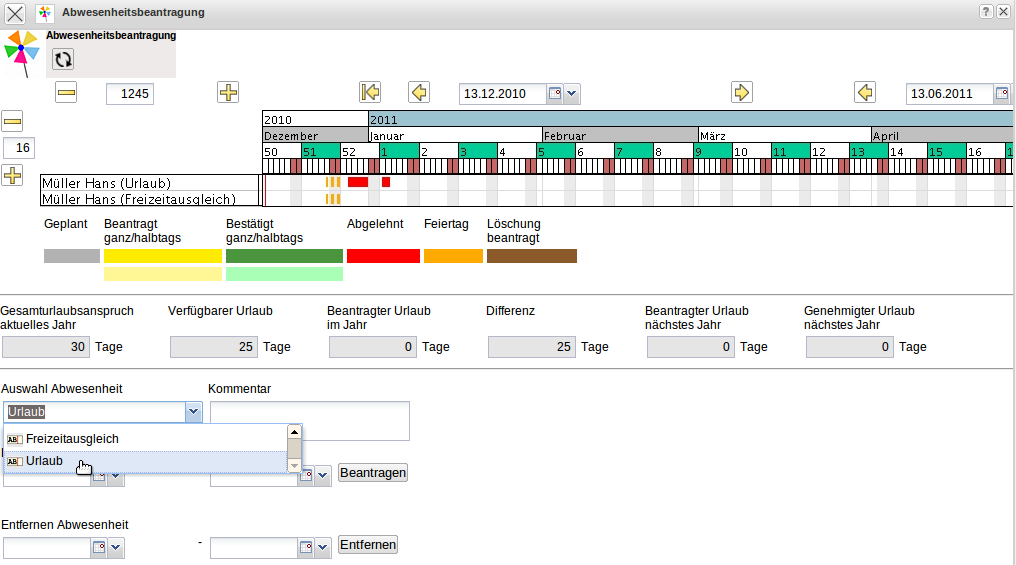Click the plus icon below the 16 field
1016x565 pixels.
point(12,175)
